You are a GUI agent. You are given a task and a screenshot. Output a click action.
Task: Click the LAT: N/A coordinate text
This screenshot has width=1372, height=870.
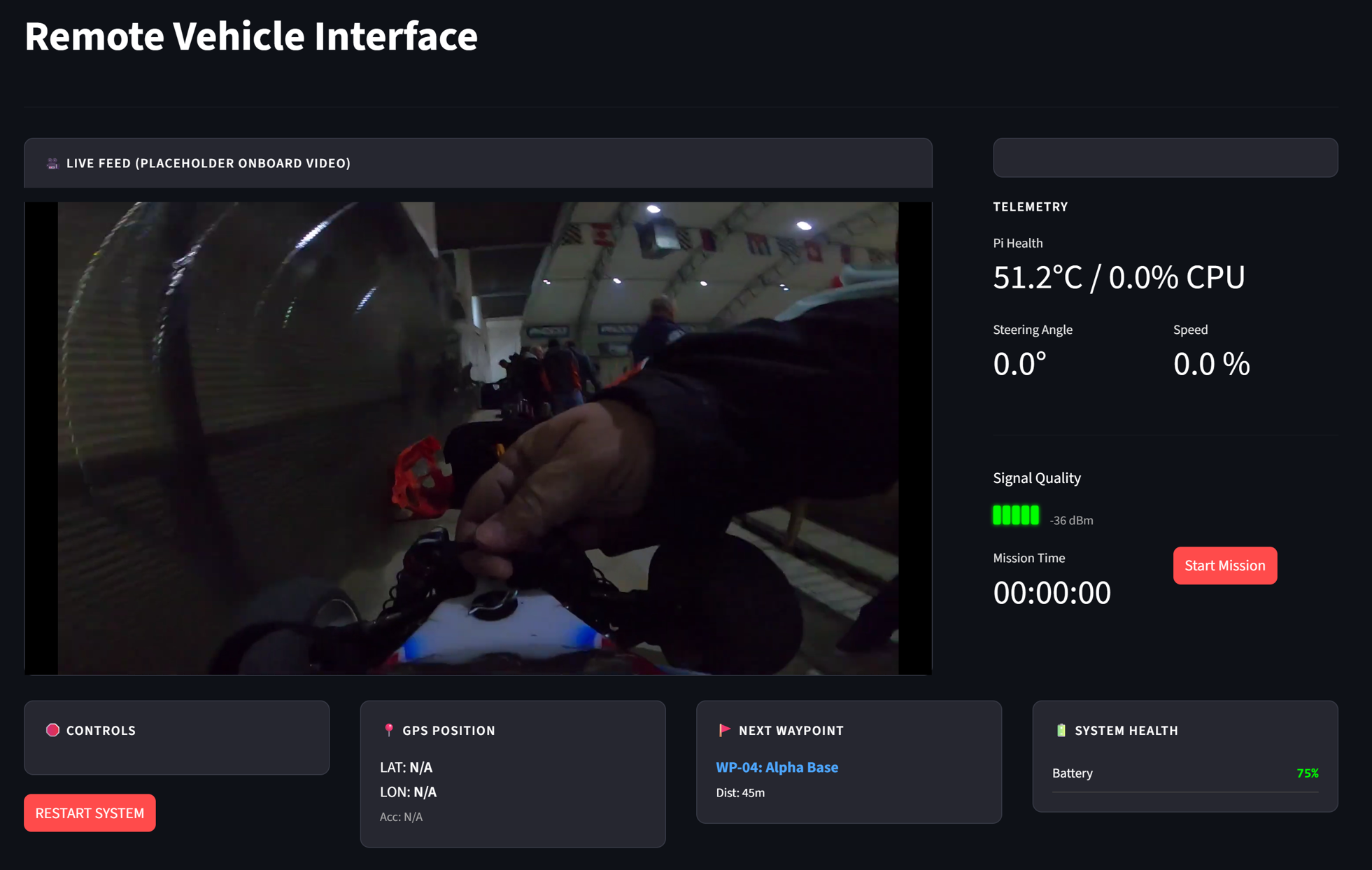(x=406, y=767)
